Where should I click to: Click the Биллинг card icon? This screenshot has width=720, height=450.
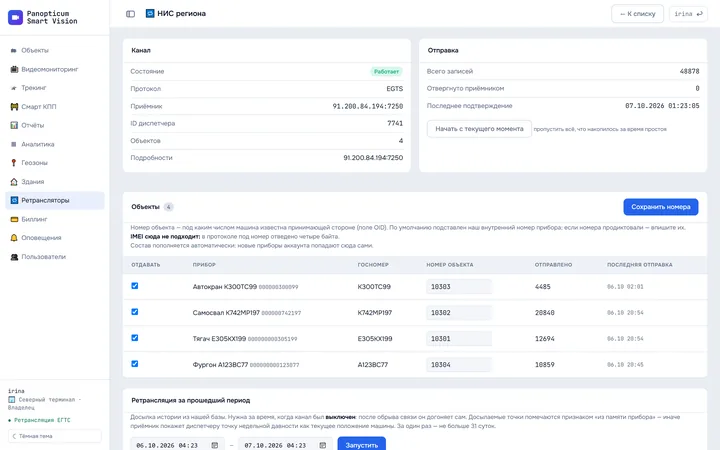(x=14, y=219)
